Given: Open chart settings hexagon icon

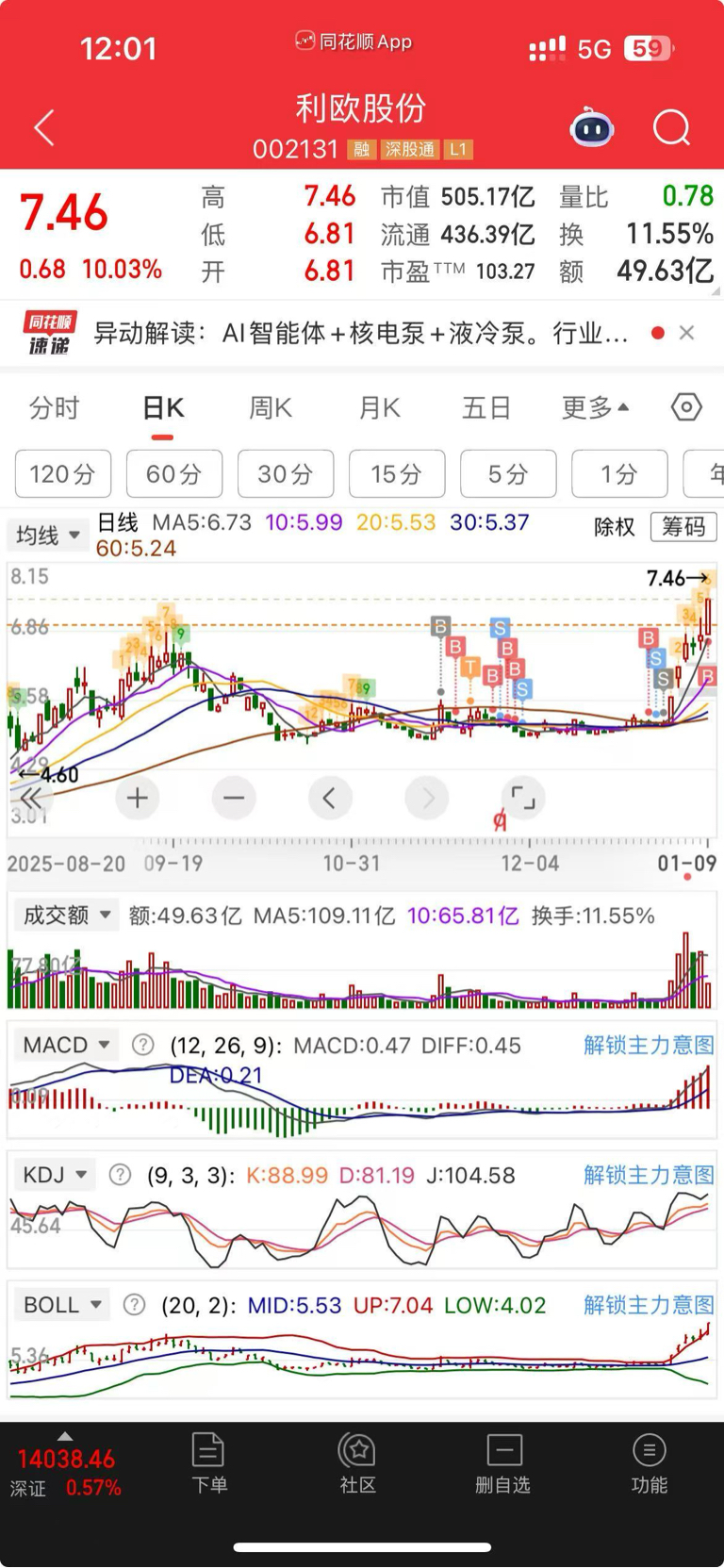Looking at the screenshot, I should pyautogui.click(x=686, y=407).
